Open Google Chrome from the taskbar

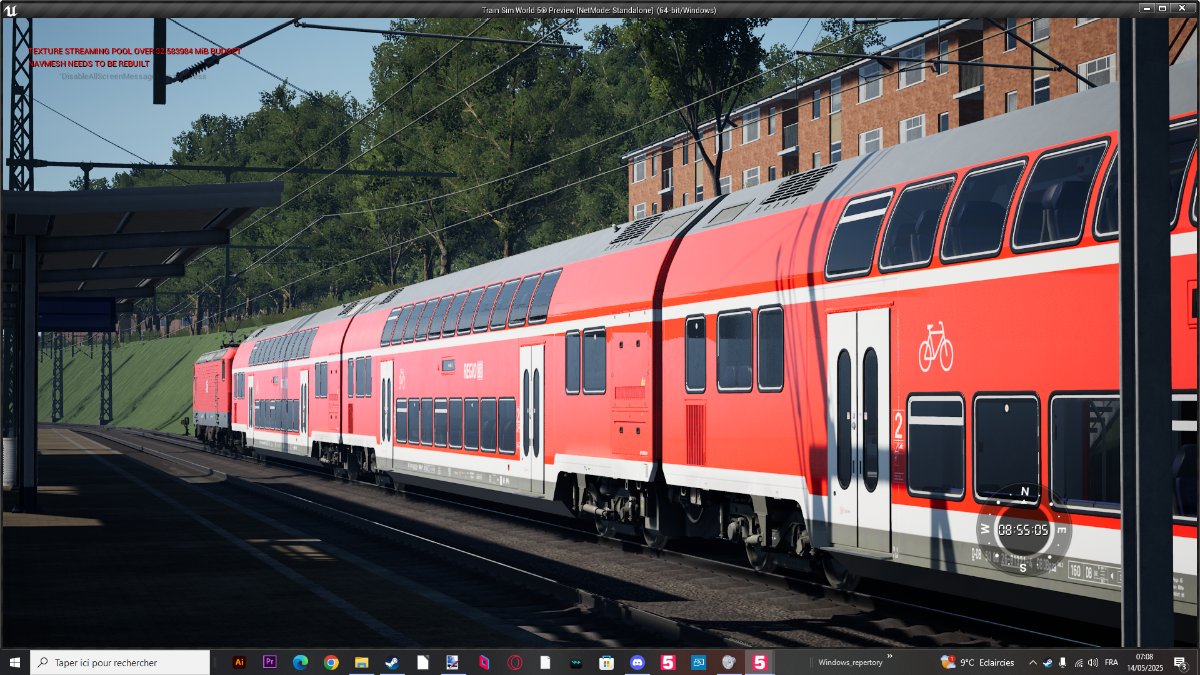(x=331, y=662)
